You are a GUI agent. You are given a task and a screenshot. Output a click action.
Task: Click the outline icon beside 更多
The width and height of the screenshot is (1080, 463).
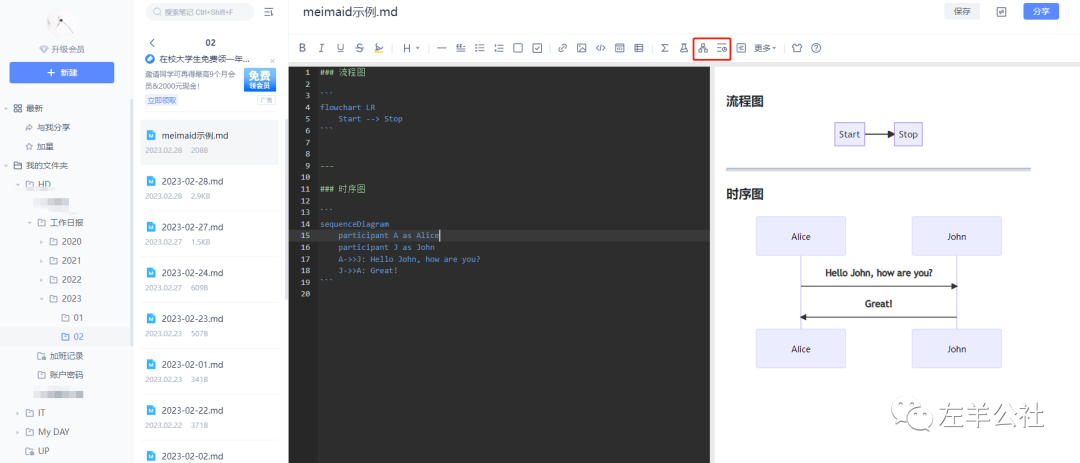(741, 48)
